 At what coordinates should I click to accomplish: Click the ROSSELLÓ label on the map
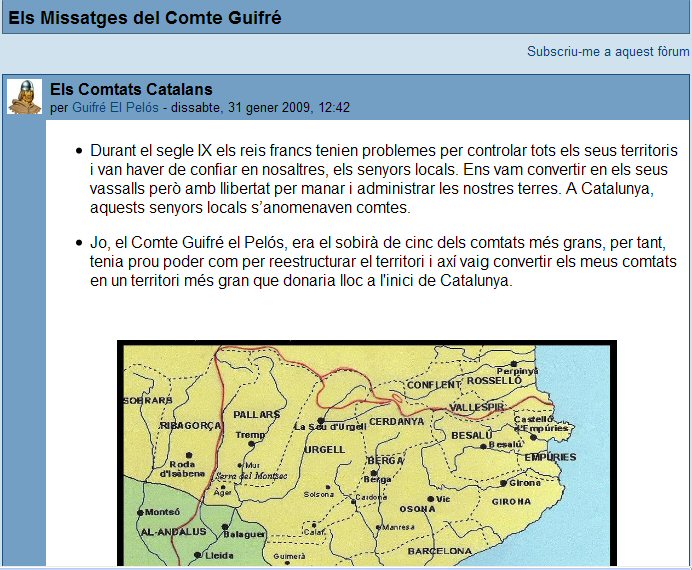coord(494,381)
